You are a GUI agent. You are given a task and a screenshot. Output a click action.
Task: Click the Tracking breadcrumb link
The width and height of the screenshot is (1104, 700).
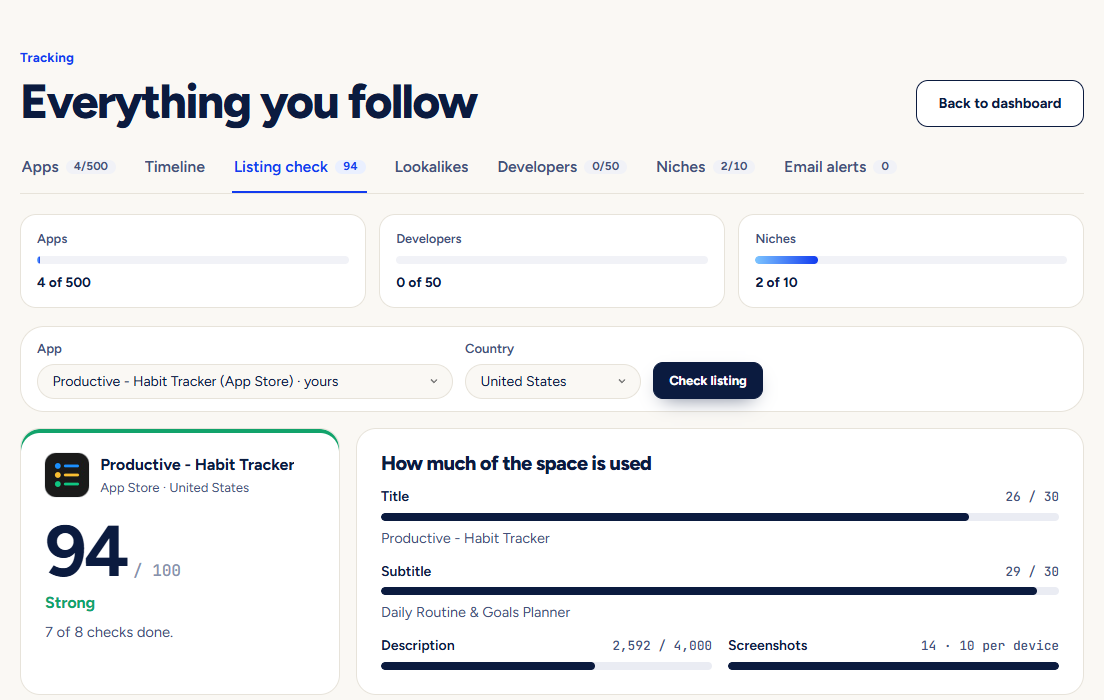pos(47,58)
